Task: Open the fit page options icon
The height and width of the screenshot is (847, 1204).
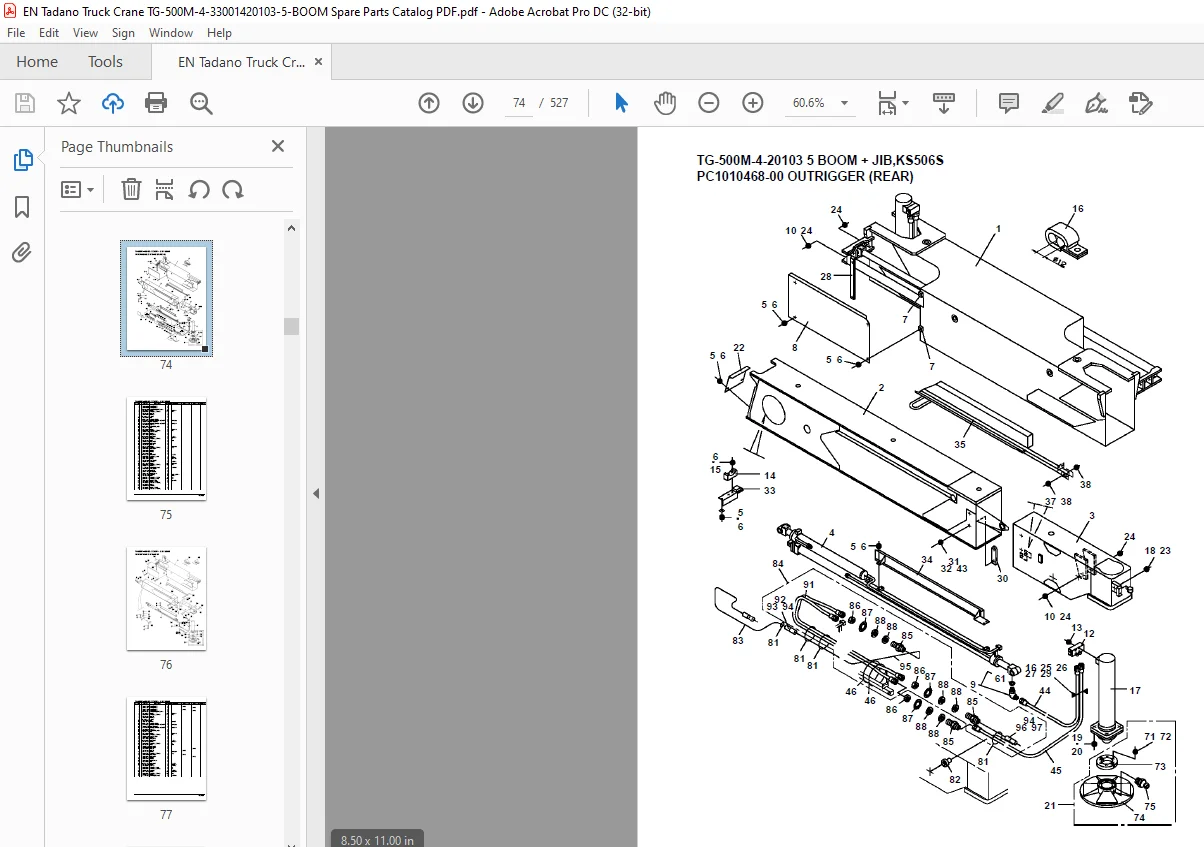Action: click(887, 103)
